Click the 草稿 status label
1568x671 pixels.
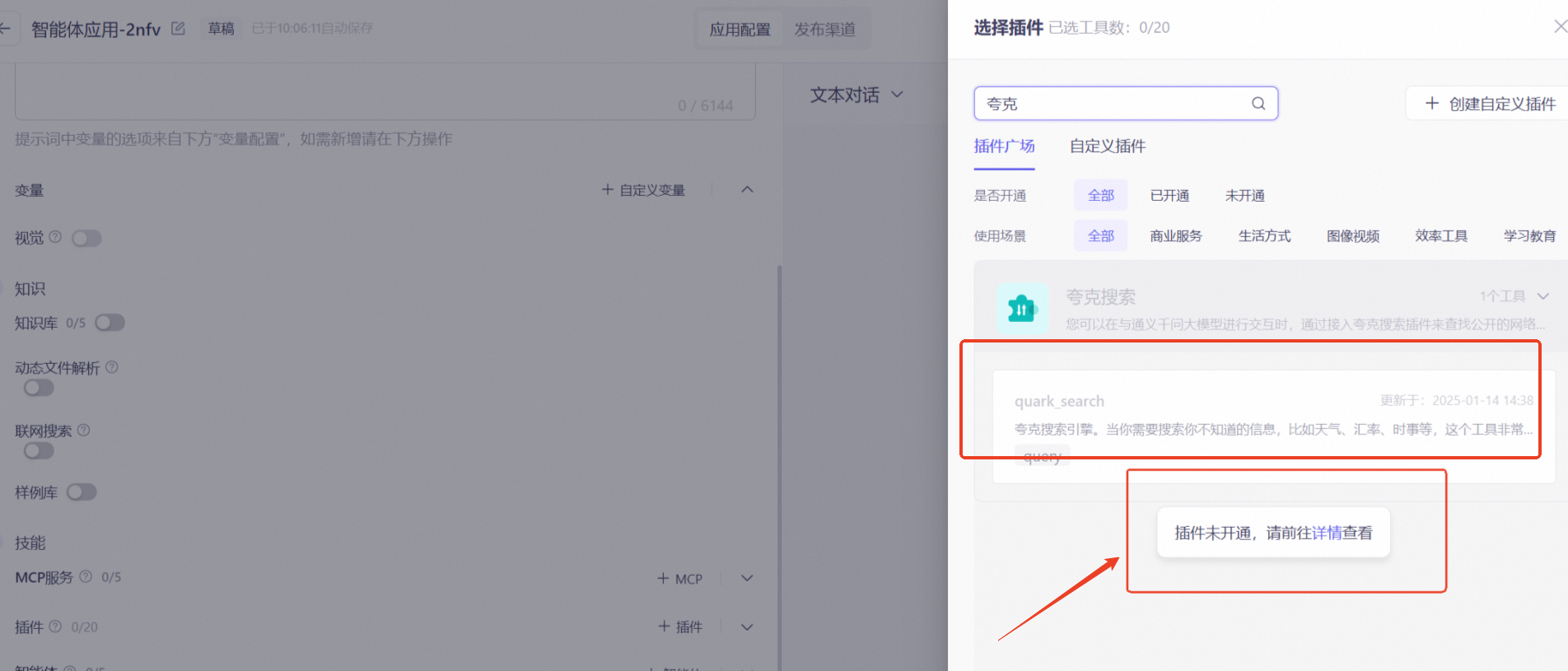pyautogui.click(x=221, y=29)
